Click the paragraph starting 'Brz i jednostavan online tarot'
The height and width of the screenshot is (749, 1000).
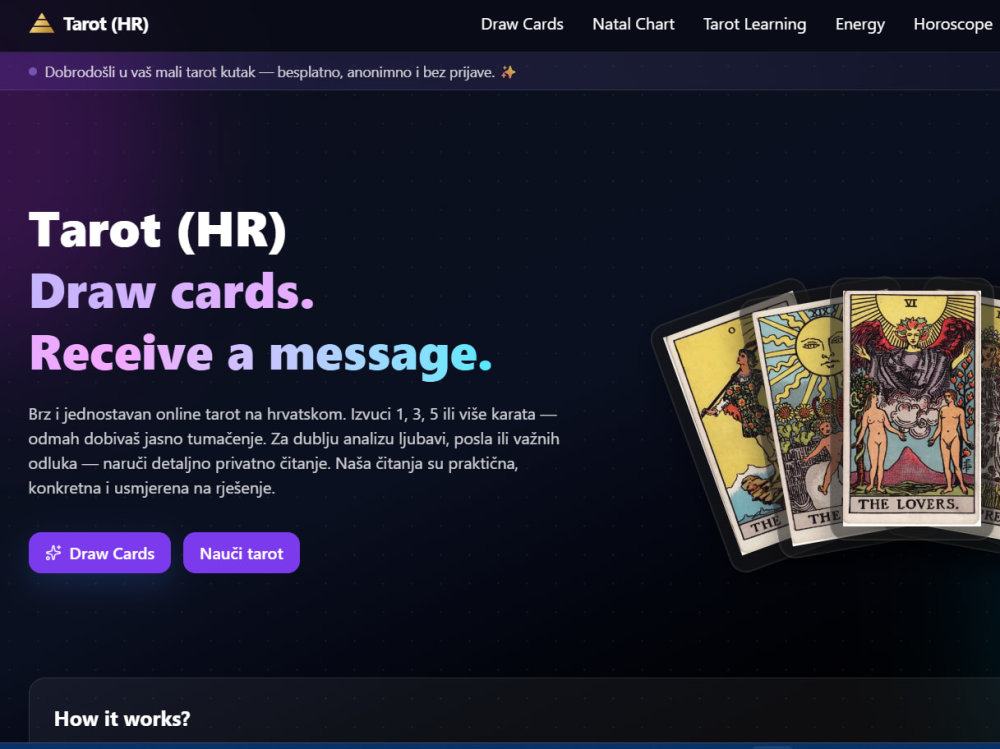(293, 451)
